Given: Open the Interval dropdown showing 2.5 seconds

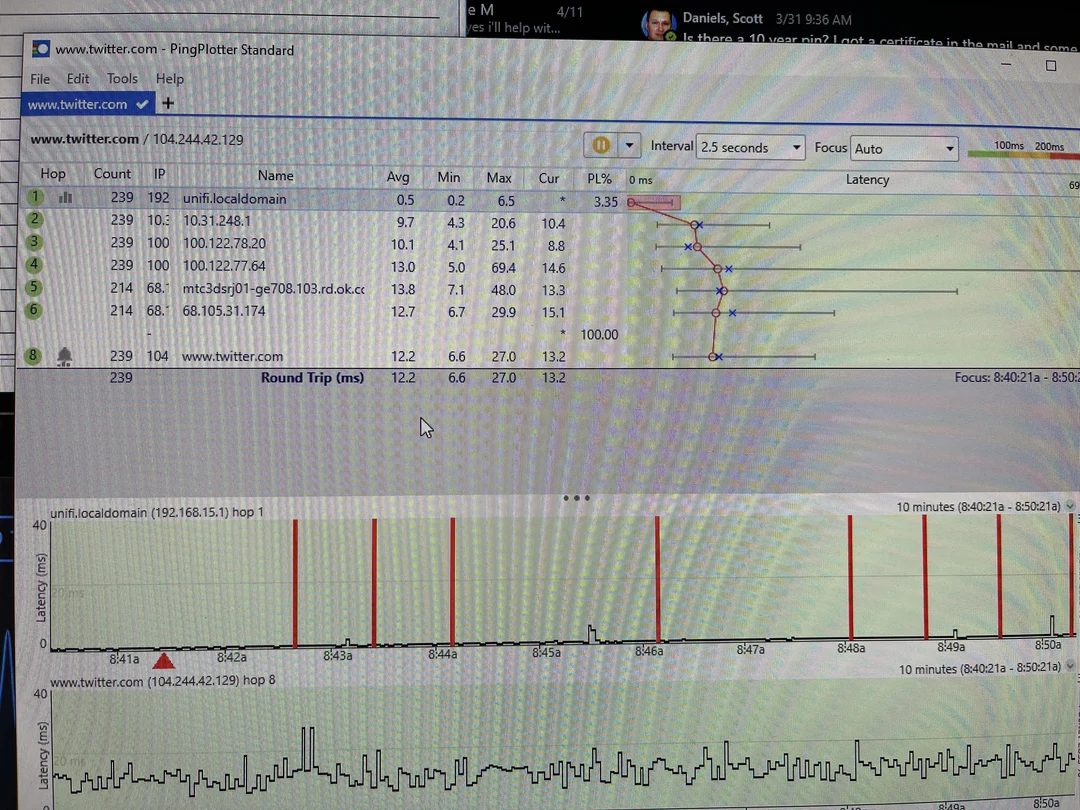Looking at the screenshot, I should click(x=750, y=146).
